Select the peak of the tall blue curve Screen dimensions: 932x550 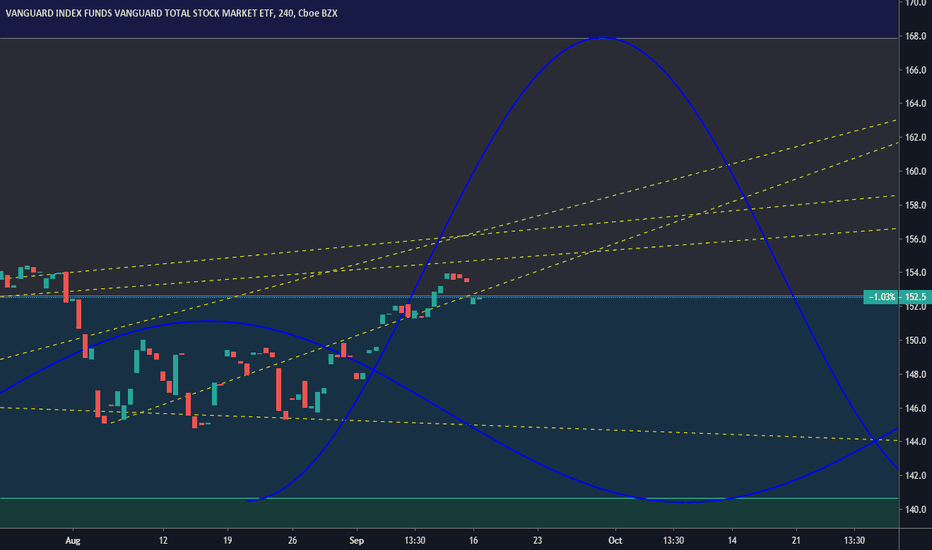tap(603, 38)
